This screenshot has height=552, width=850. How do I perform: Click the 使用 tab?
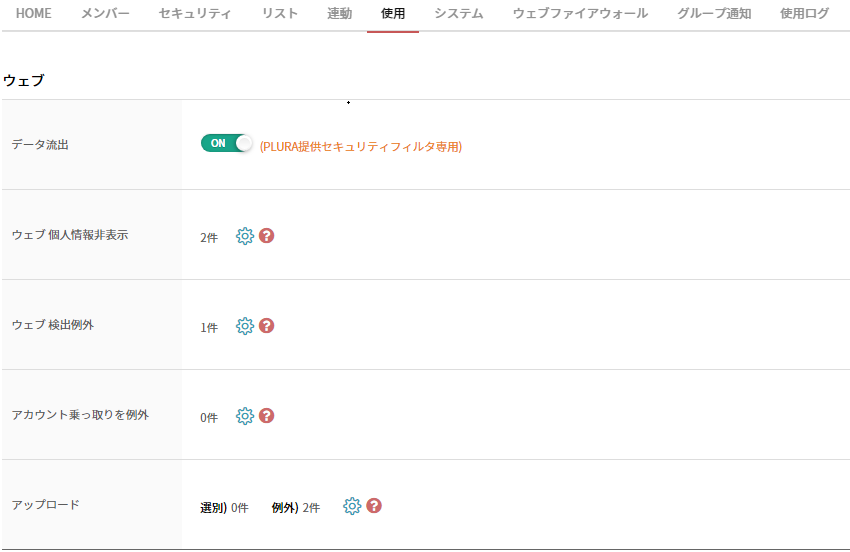pyautogui.click(x=393, y=14)
